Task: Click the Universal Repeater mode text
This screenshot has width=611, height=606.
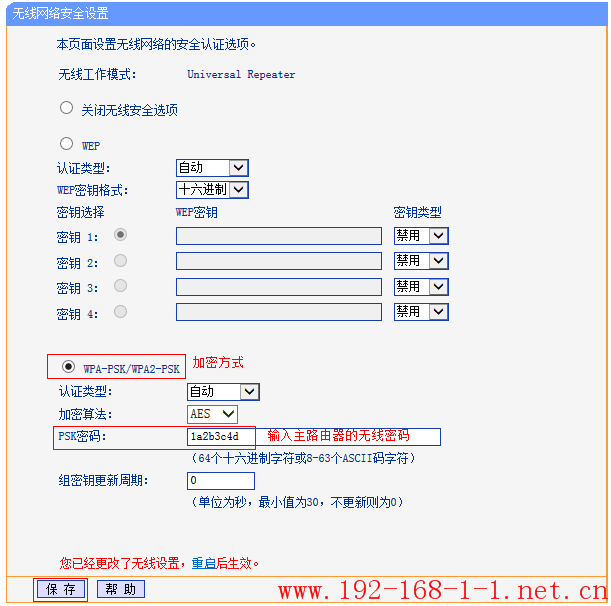Action: [241, 74]
